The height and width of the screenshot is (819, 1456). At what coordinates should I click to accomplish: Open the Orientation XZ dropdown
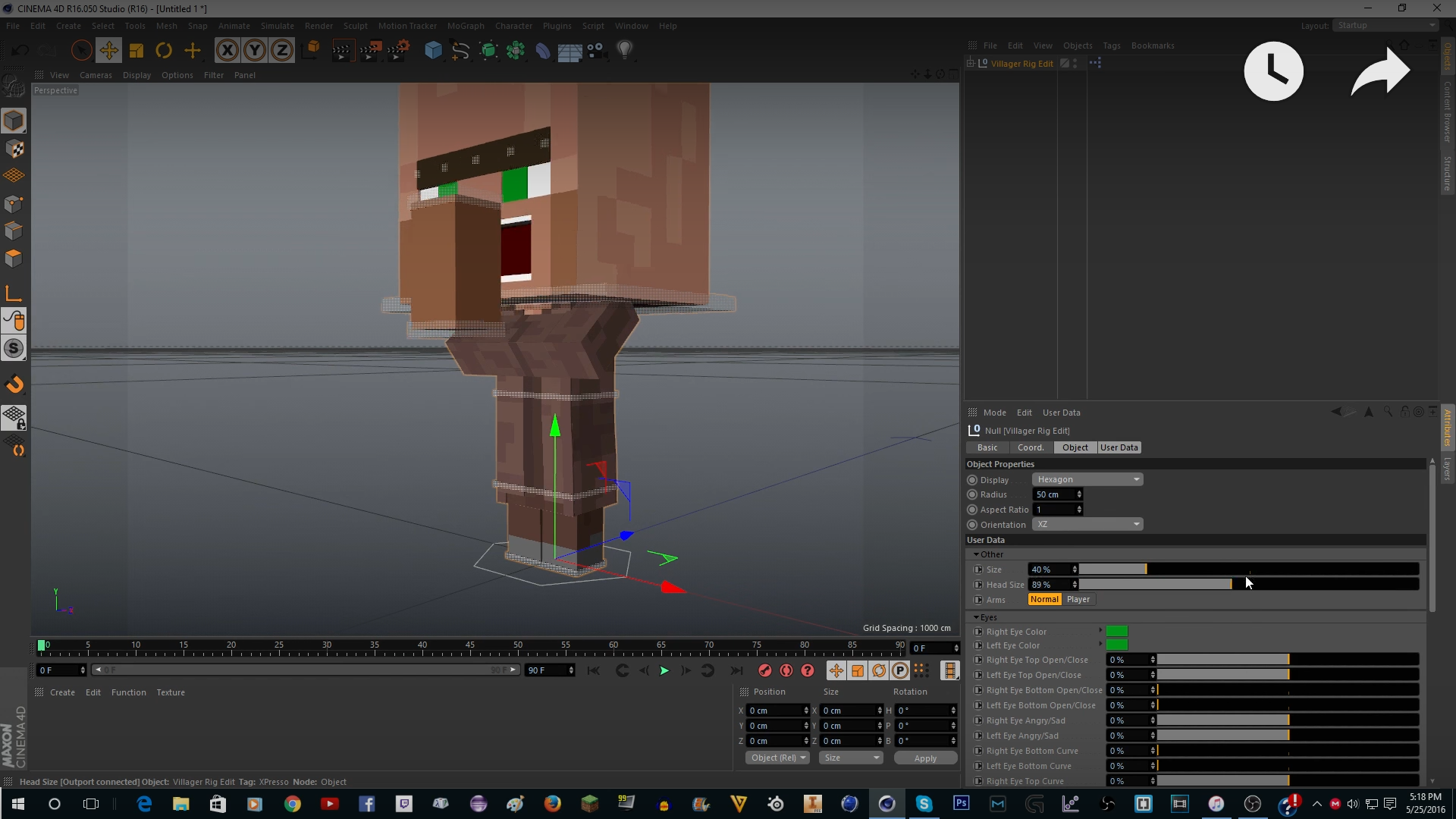(1087, 525)
